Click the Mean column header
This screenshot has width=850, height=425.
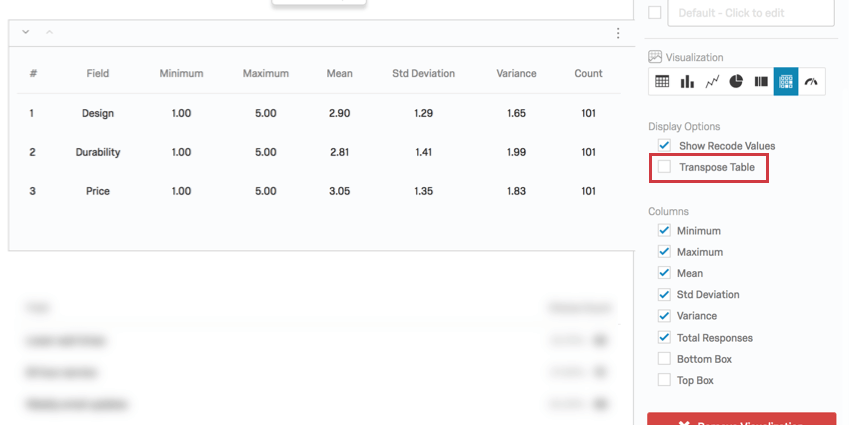(x=339, y=73)
